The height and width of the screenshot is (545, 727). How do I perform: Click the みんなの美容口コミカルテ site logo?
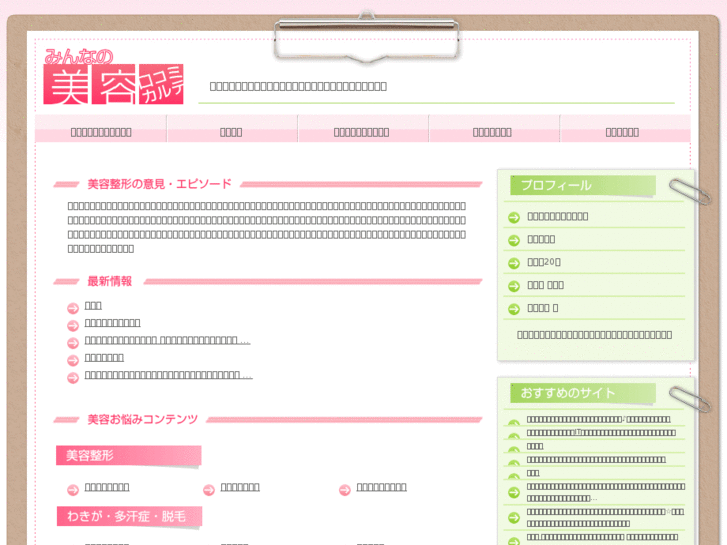pos(114,77)
